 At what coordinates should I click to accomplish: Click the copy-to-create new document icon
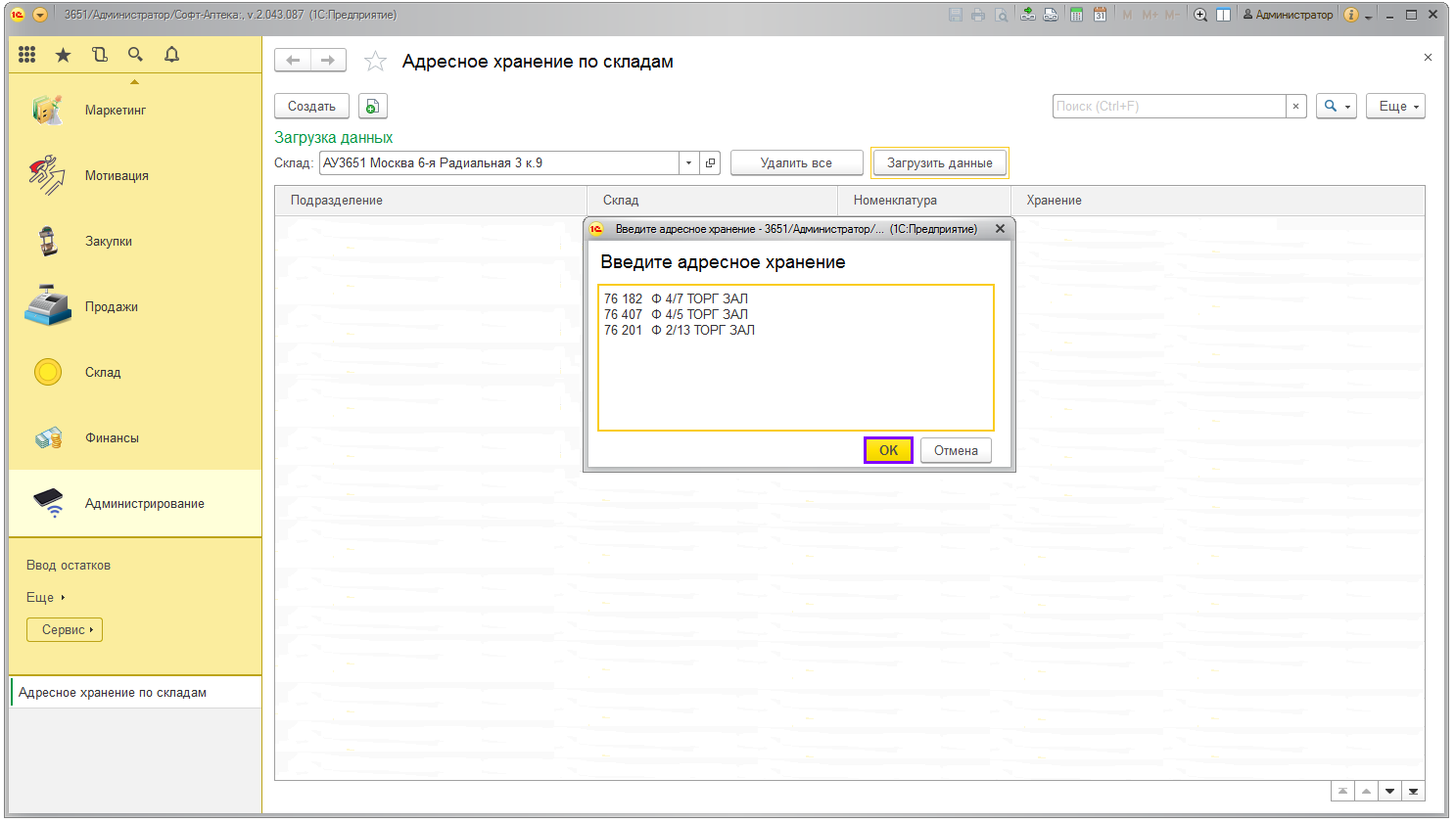tap(372, 106)
